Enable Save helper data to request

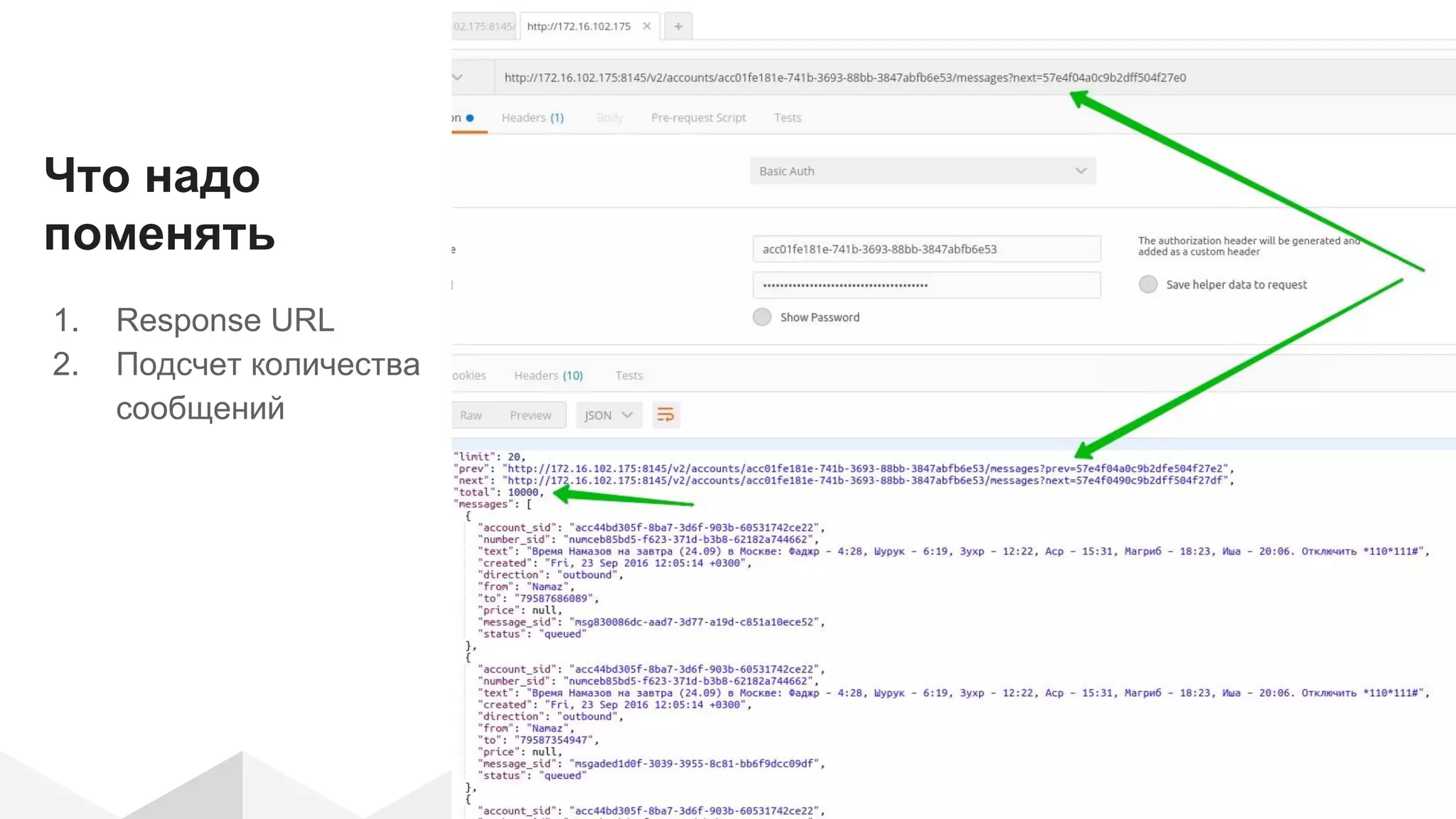point(1147,284)
